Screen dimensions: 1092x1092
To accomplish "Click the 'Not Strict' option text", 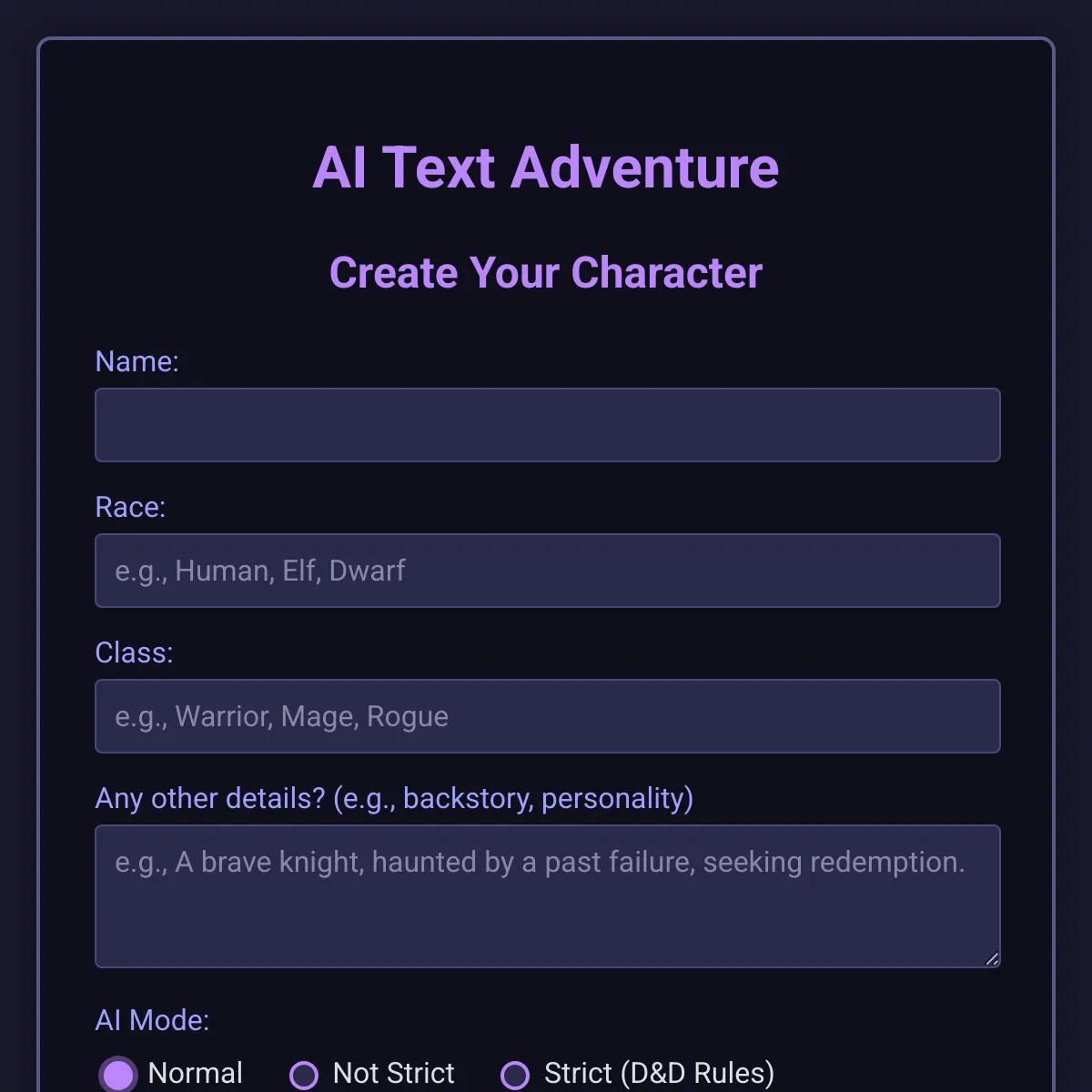I will coord(393,1073).
